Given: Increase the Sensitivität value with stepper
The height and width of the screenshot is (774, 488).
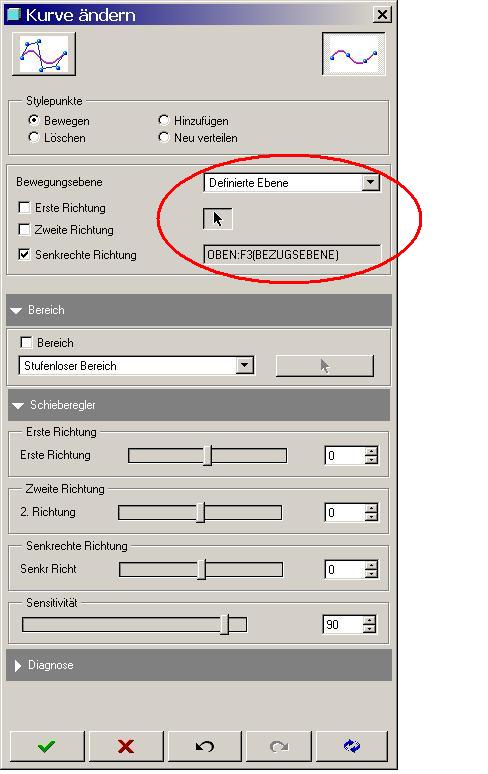Looking at the screenshot, I should (x=370, y=620).
